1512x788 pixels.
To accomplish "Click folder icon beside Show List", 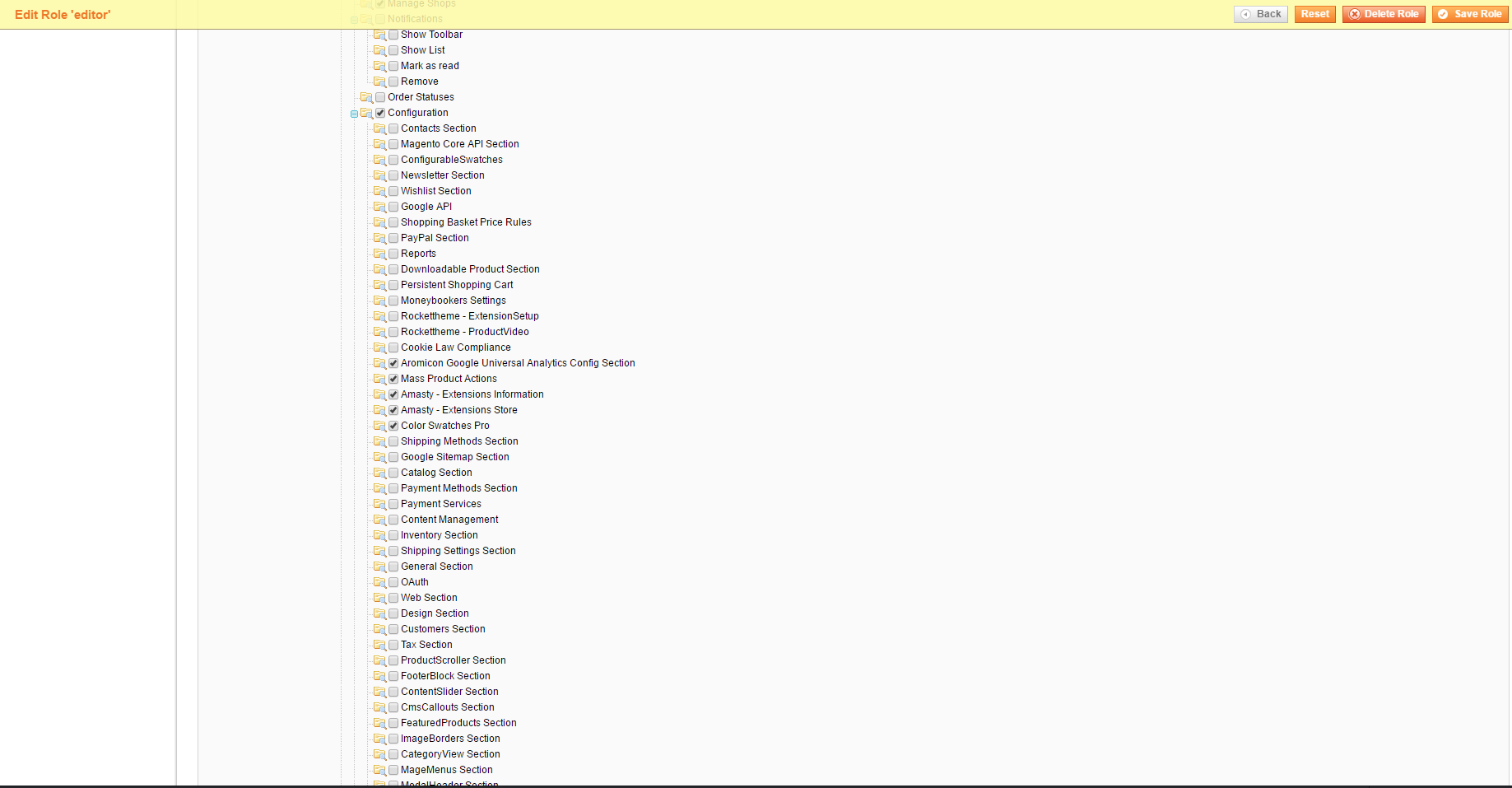I will (x=379, y=50).
